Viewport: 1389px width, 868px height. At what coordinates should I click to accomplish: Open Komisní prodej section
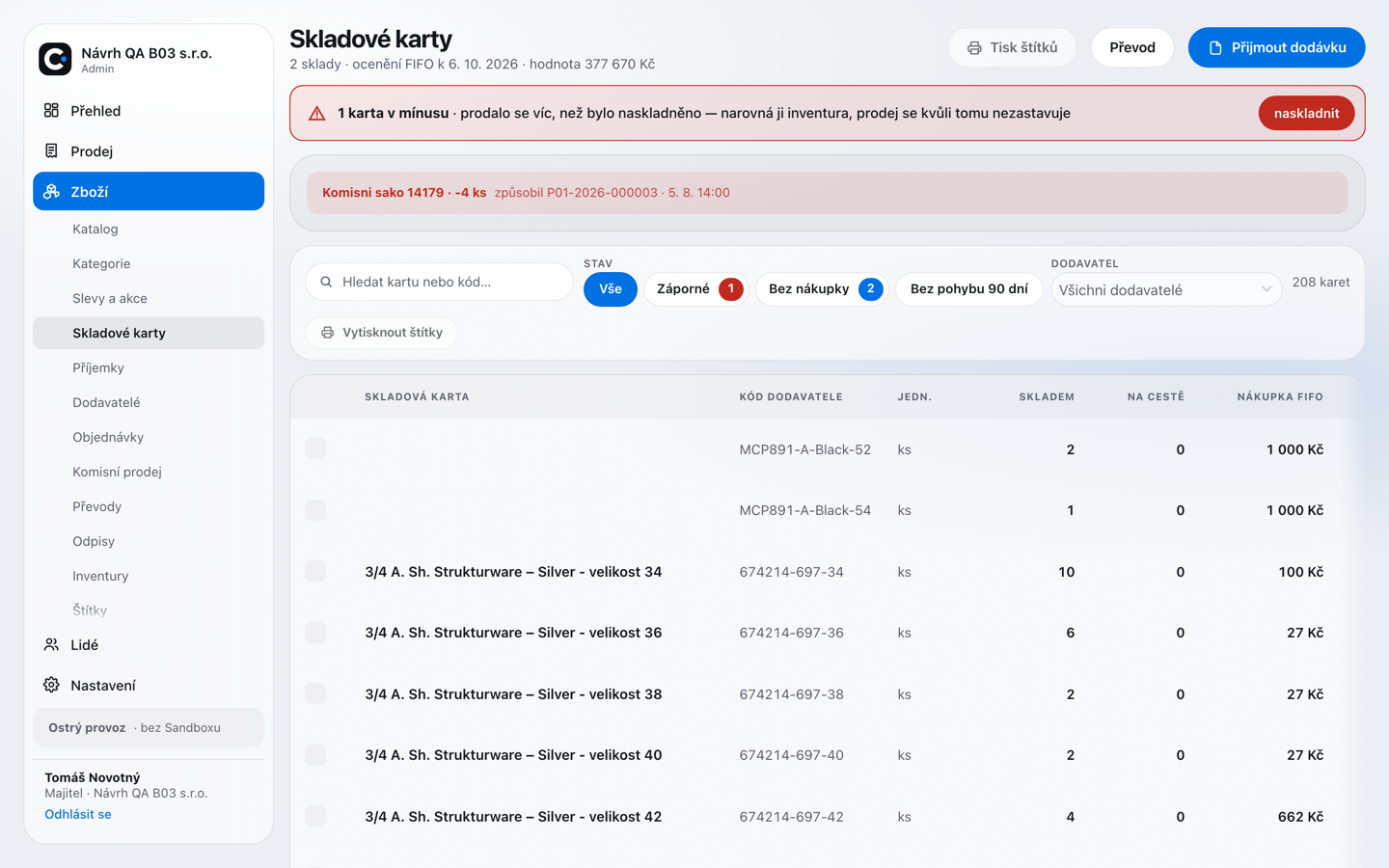tap(149, 472)
